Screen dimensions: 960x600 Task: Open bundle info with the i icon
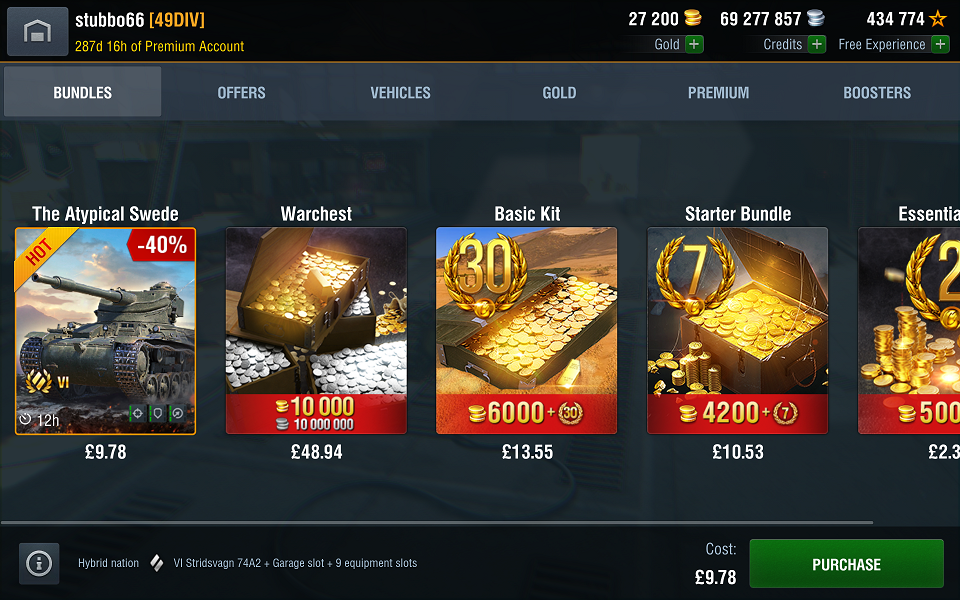click(x=39, y=563)
